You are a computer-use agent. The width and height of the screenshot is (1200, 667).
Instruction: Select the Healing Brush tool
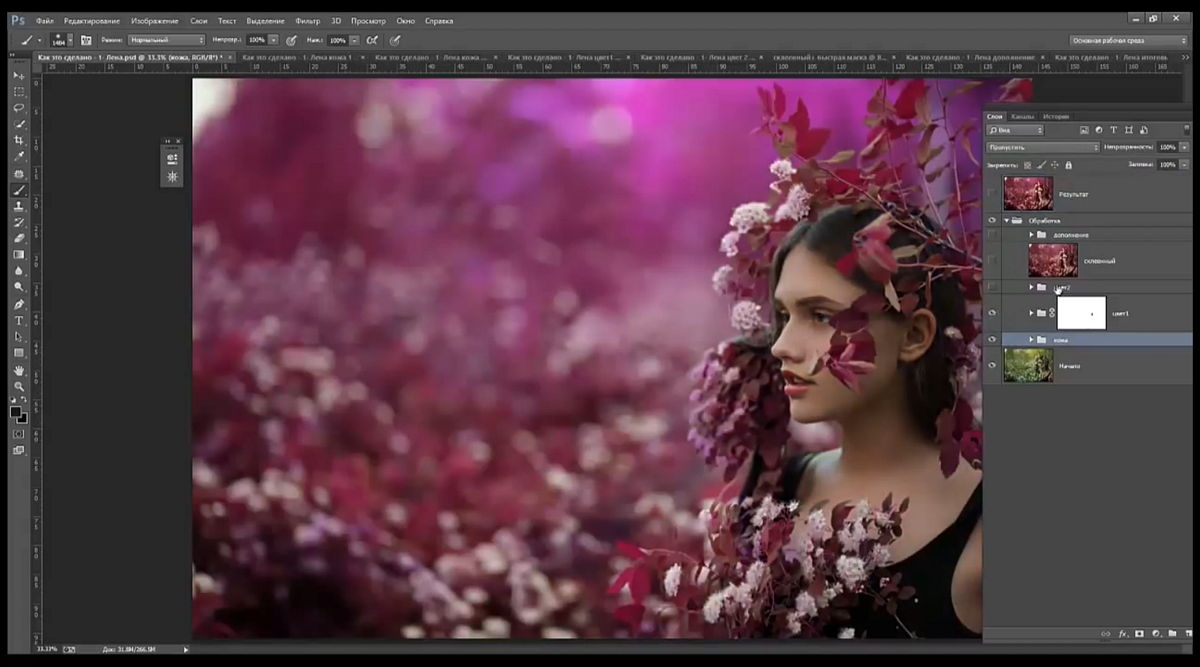pos(18,173)
